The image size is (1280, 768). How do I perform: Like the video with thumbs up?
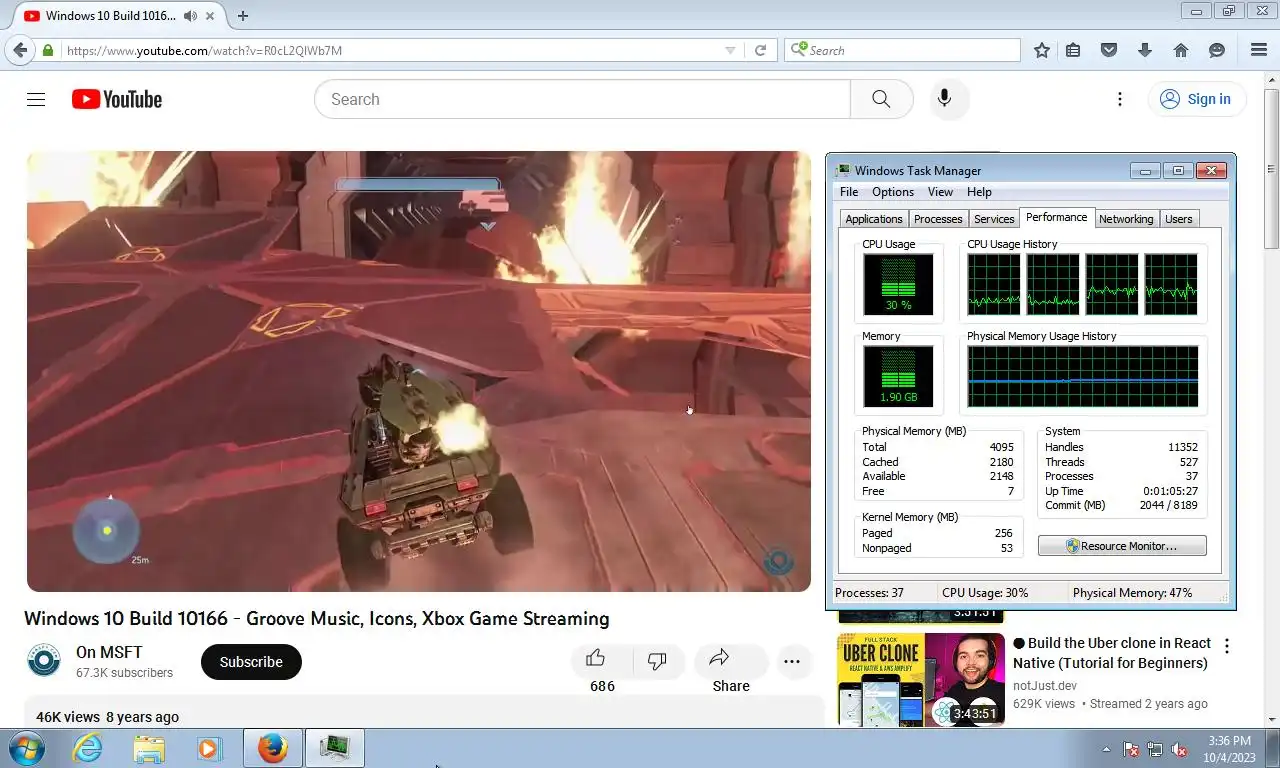coord(596,659)
